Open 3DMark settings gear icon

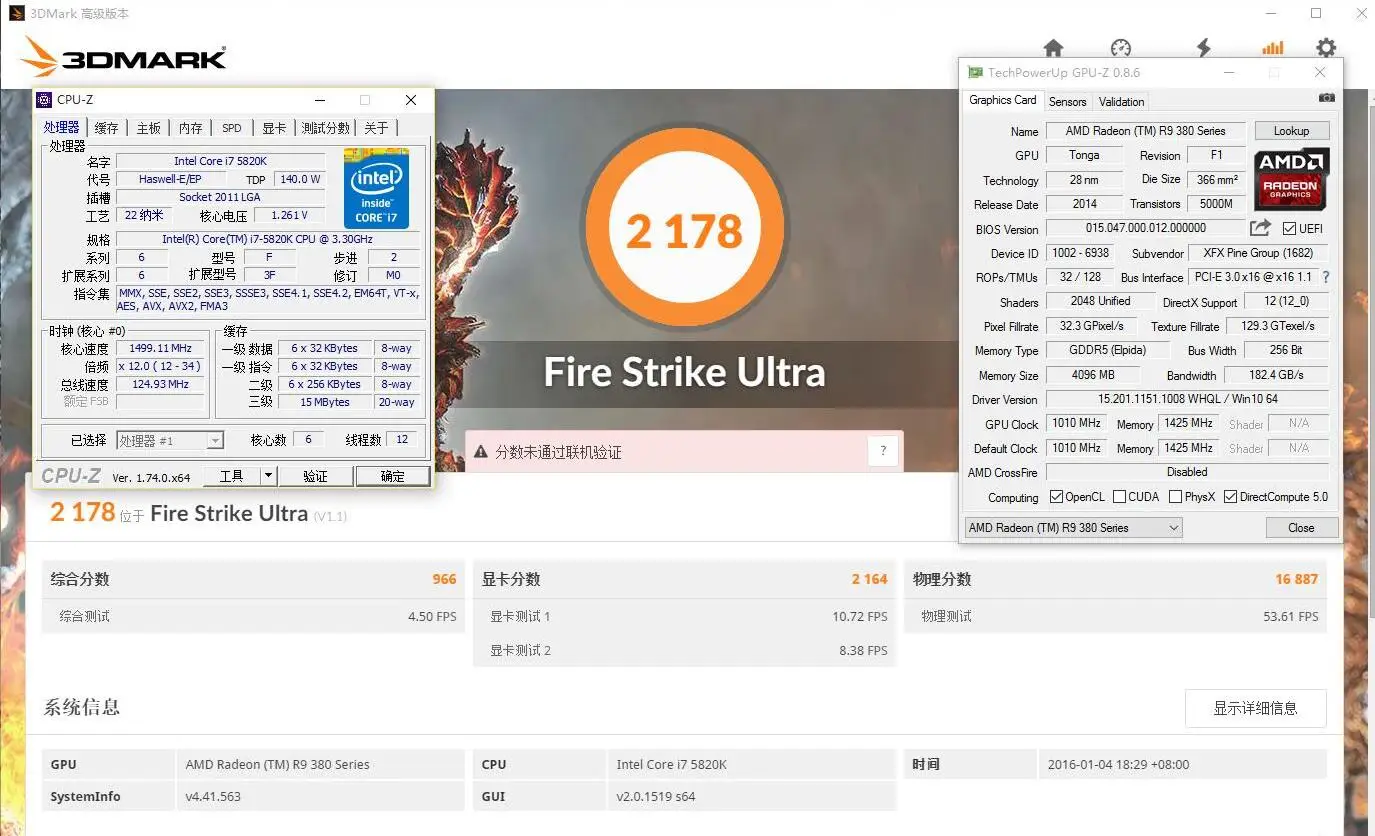pyautogui.click(x=1326, y=48)
